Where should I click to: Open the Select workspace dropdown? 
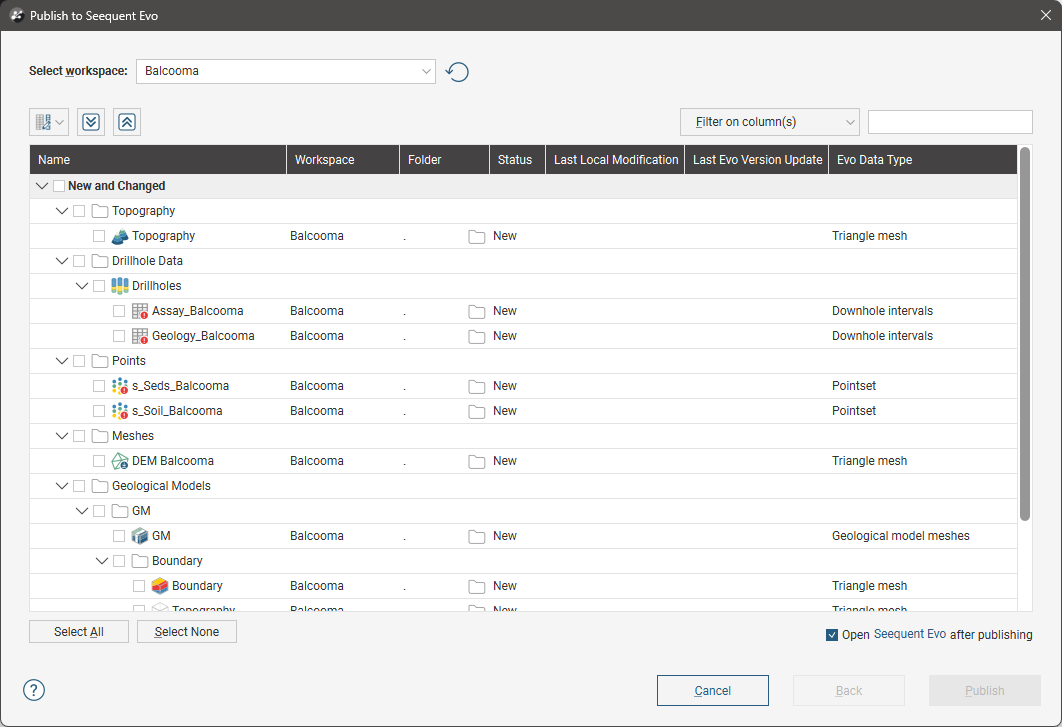[285, 71]
